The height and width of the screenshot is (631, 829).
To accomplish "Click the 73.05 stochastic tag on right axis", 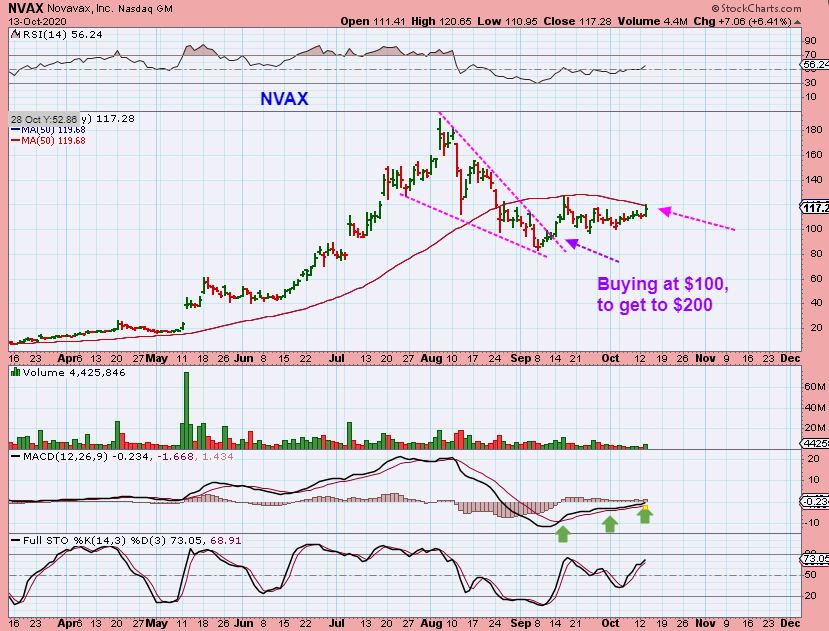I will pyautogui.click(x=815, y=559).
